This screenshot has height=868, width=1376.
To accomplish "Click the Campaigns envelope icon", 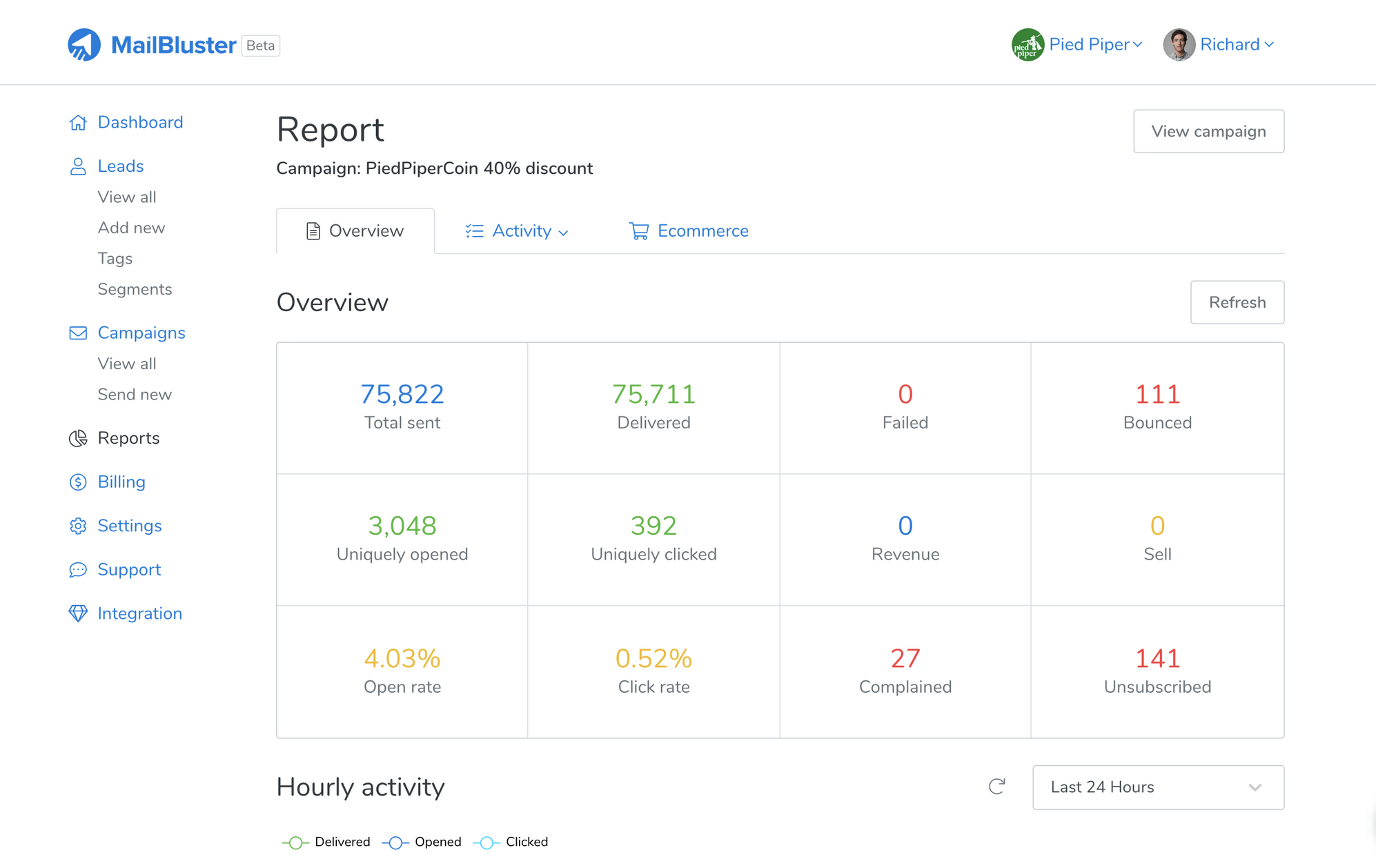I will [x=78, y=333].
